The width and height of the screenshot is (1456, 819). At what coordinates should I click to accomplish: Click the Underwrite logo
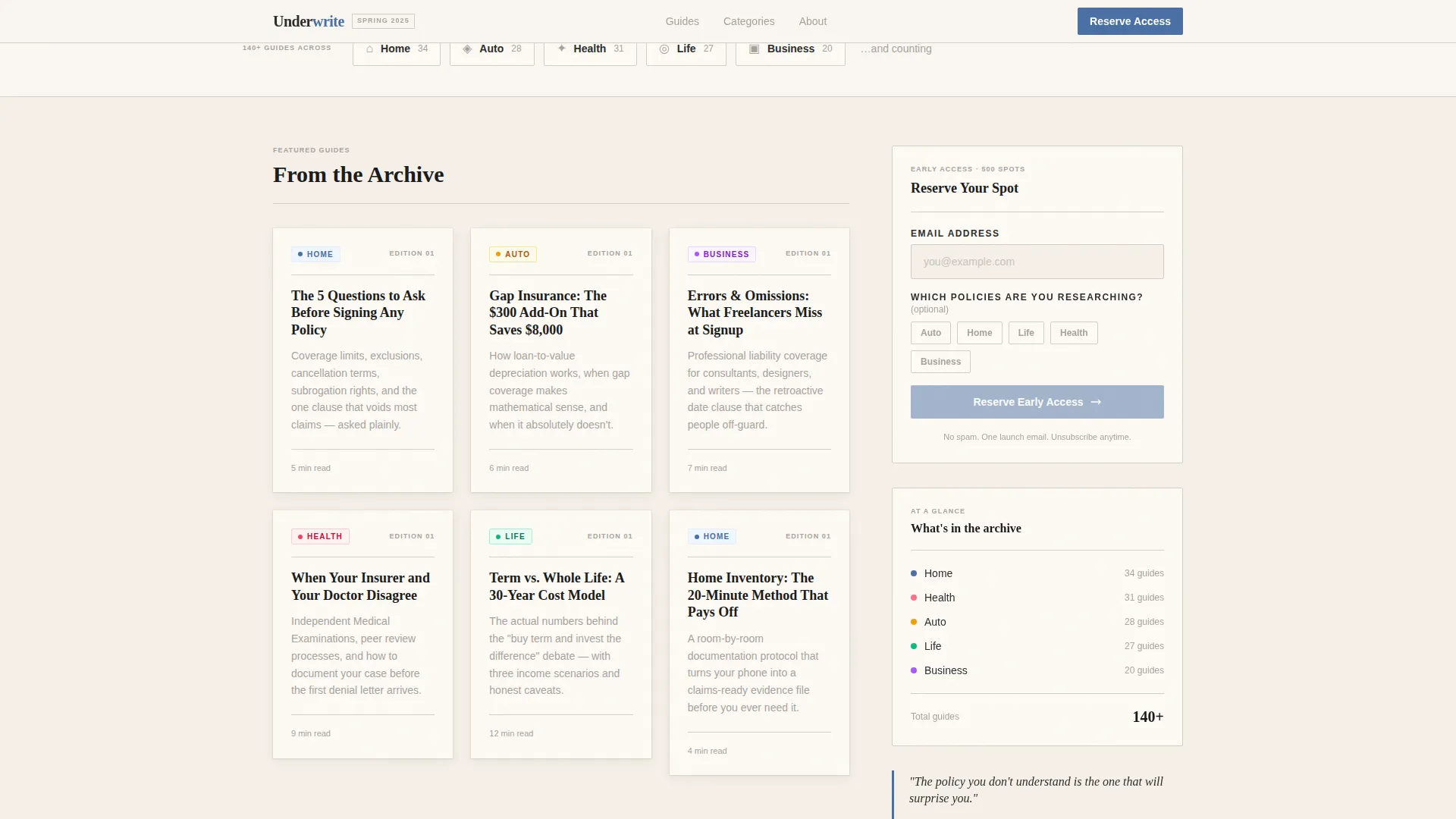click(309, 21)
